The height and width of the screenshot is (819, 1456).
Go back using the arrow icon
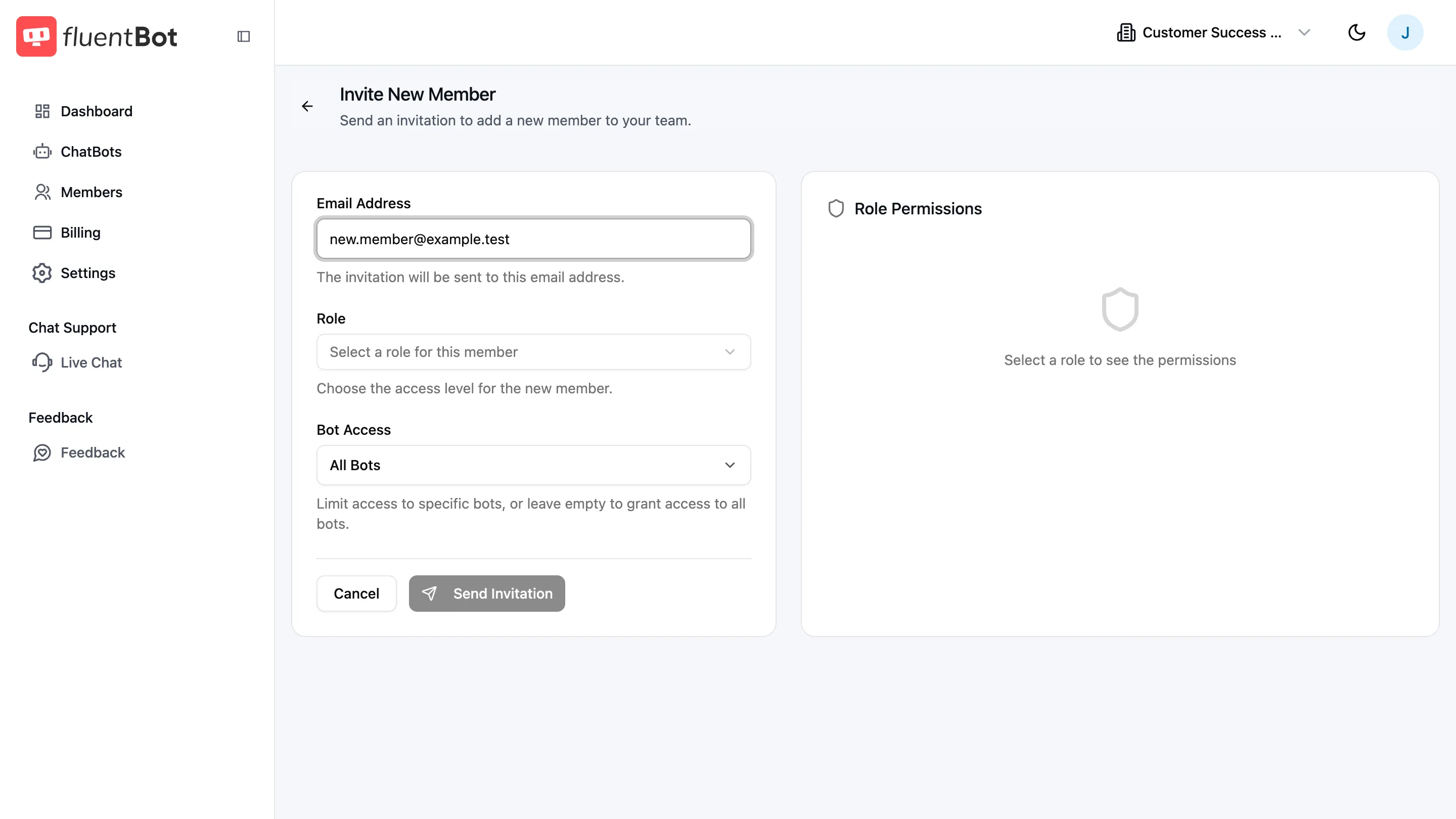(307, 106)
